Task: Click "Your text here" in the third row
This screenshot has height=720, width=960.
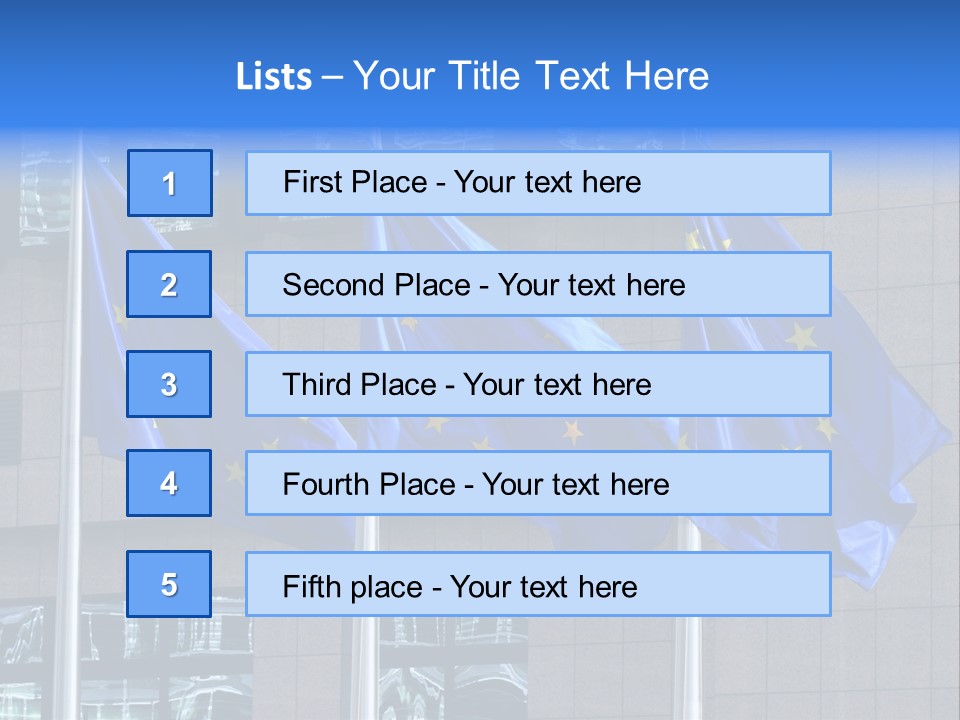Action: tap(557, 385)
